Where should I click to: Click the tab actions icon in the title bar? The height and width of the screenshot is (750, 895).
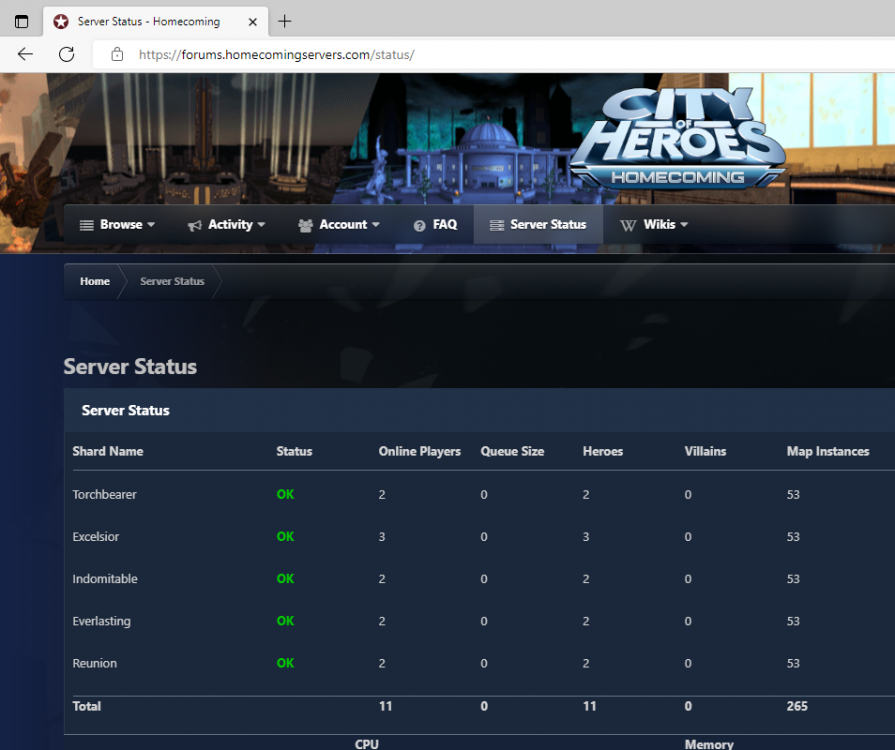point(21,21)
